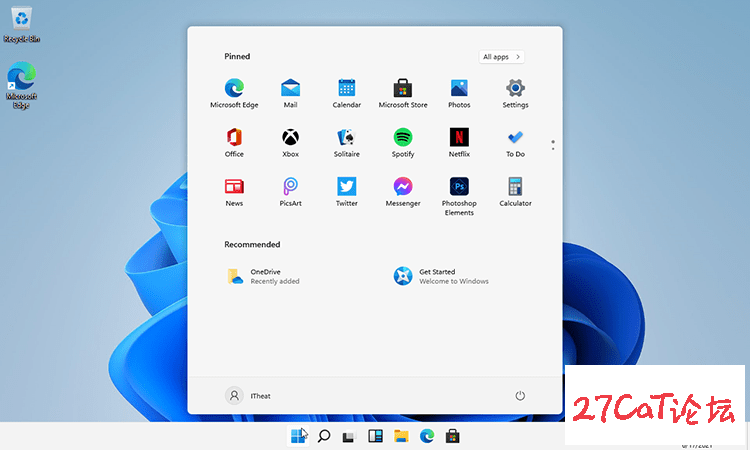
Task: Launch the Office app
Action: [234, 143]
